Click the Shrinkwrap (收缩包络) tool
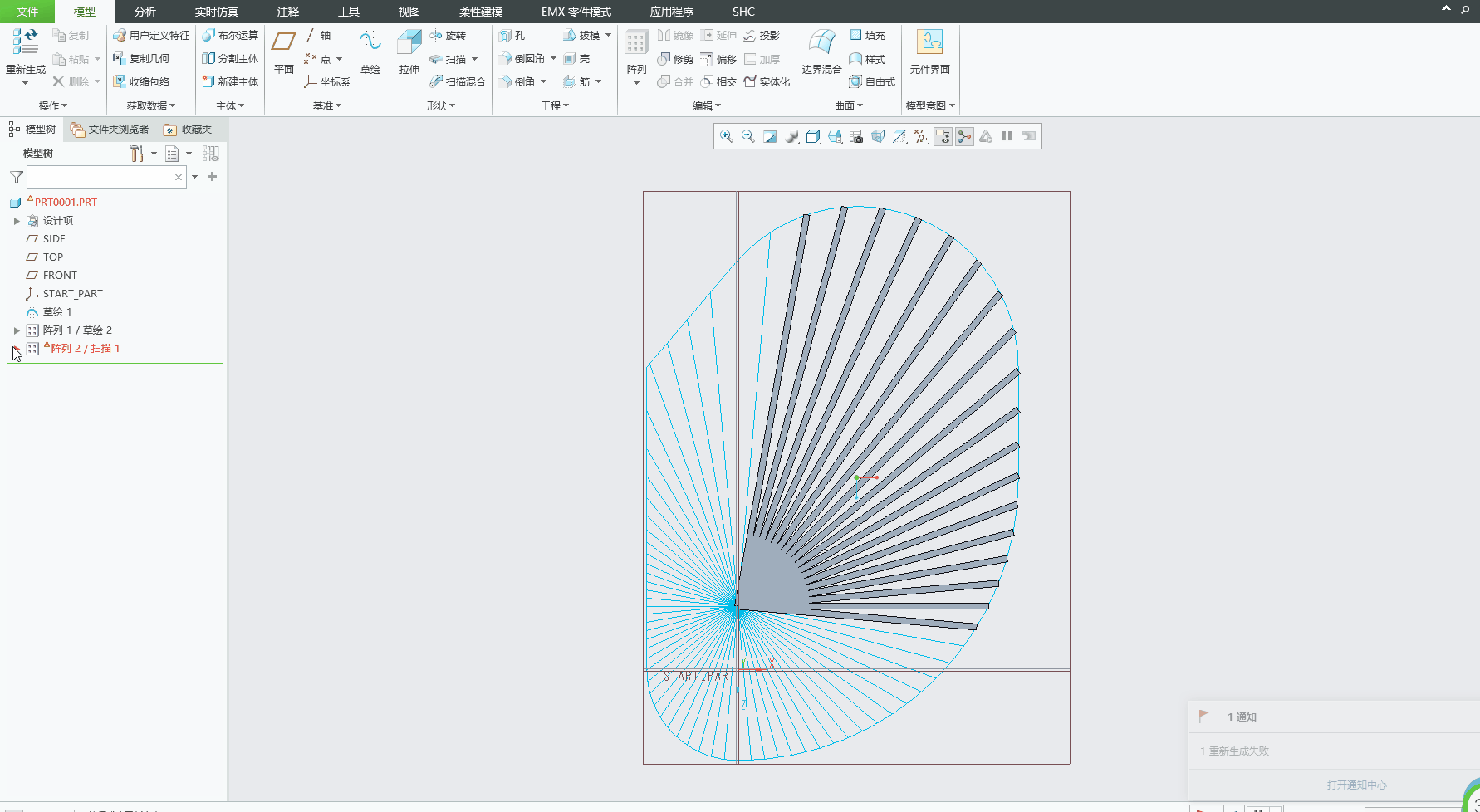Viewport: 1480px width, 812px height. 141,82
